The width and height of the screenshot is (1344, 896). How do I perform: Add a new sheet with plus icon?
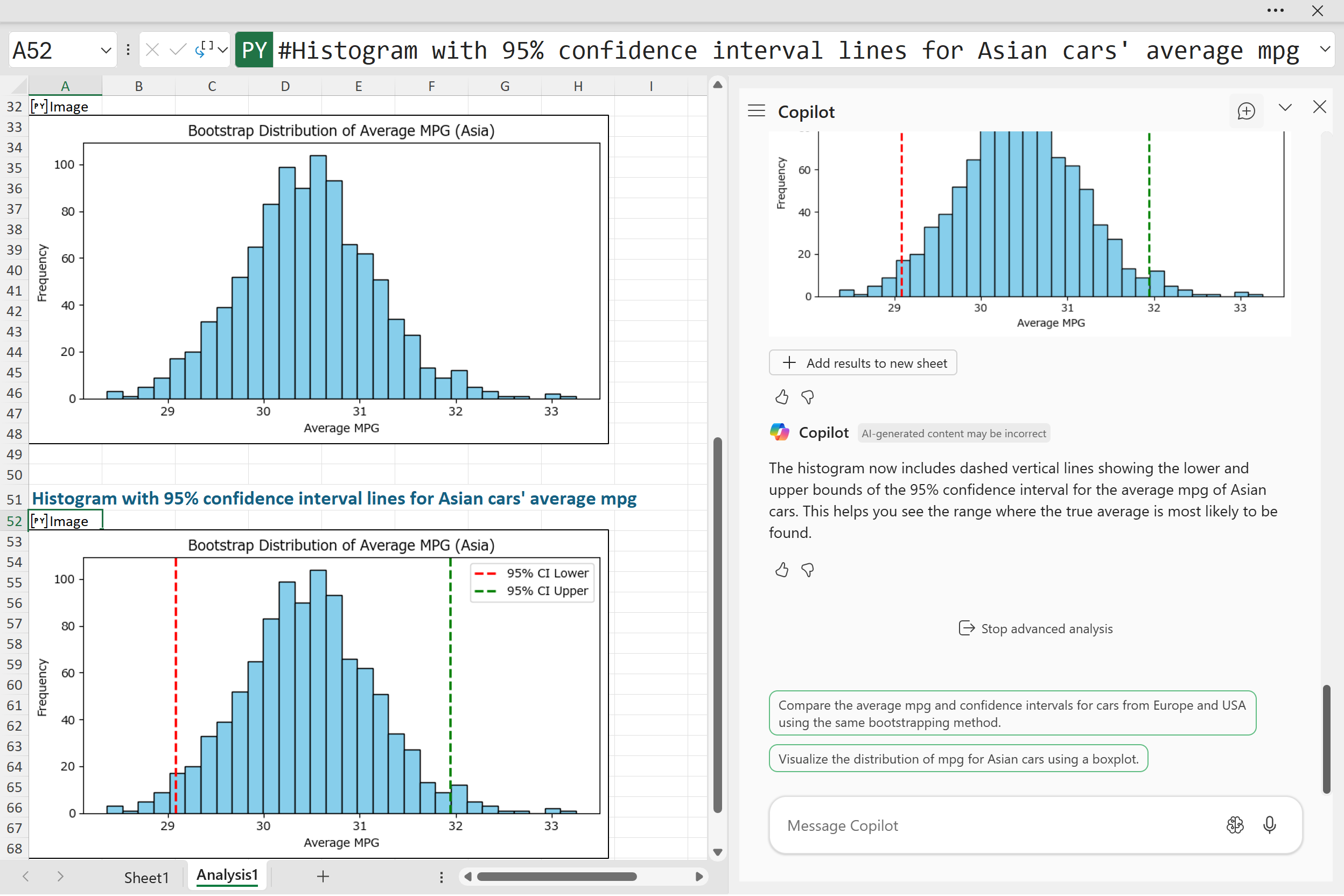click(x=323, y=876)
